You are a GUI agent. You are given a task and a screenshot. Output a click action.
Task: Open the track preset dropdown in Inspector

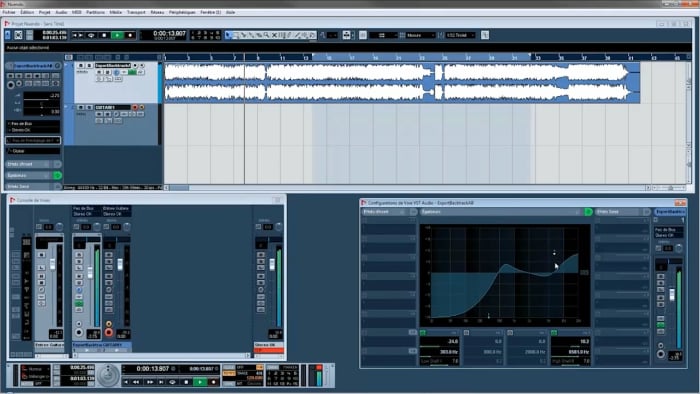tap(33, 140)
